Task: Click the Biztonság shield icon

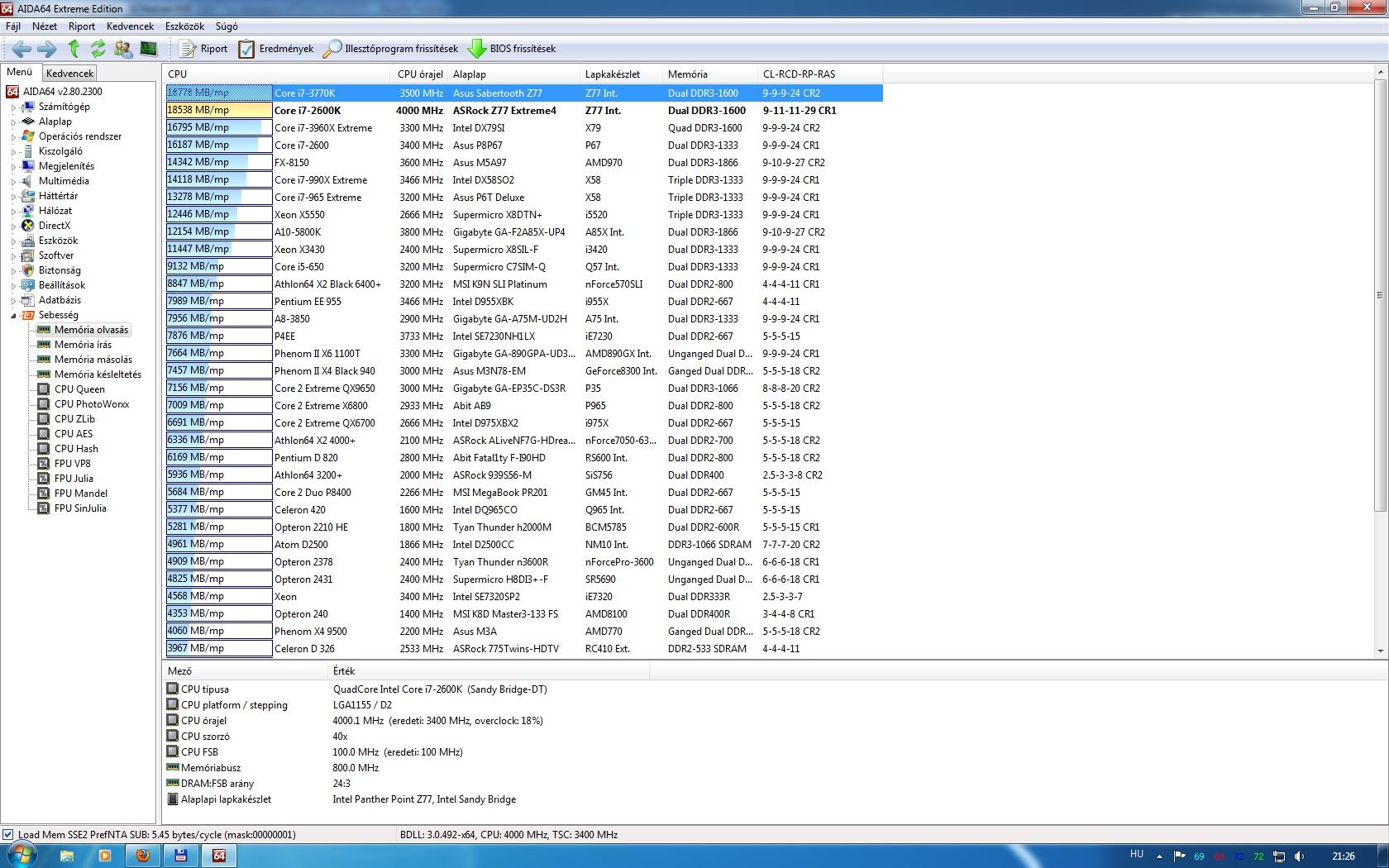Action: click(28, 270)
